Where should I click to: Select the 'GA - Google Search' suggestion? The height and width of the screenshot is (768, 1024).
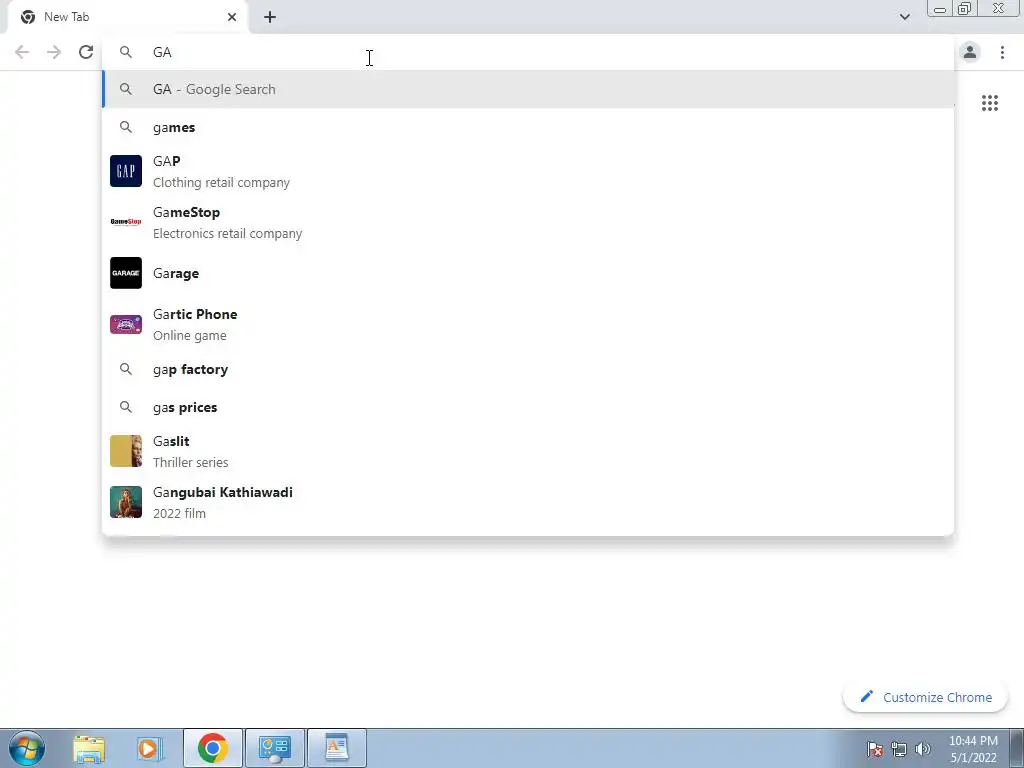click(528, 89)
